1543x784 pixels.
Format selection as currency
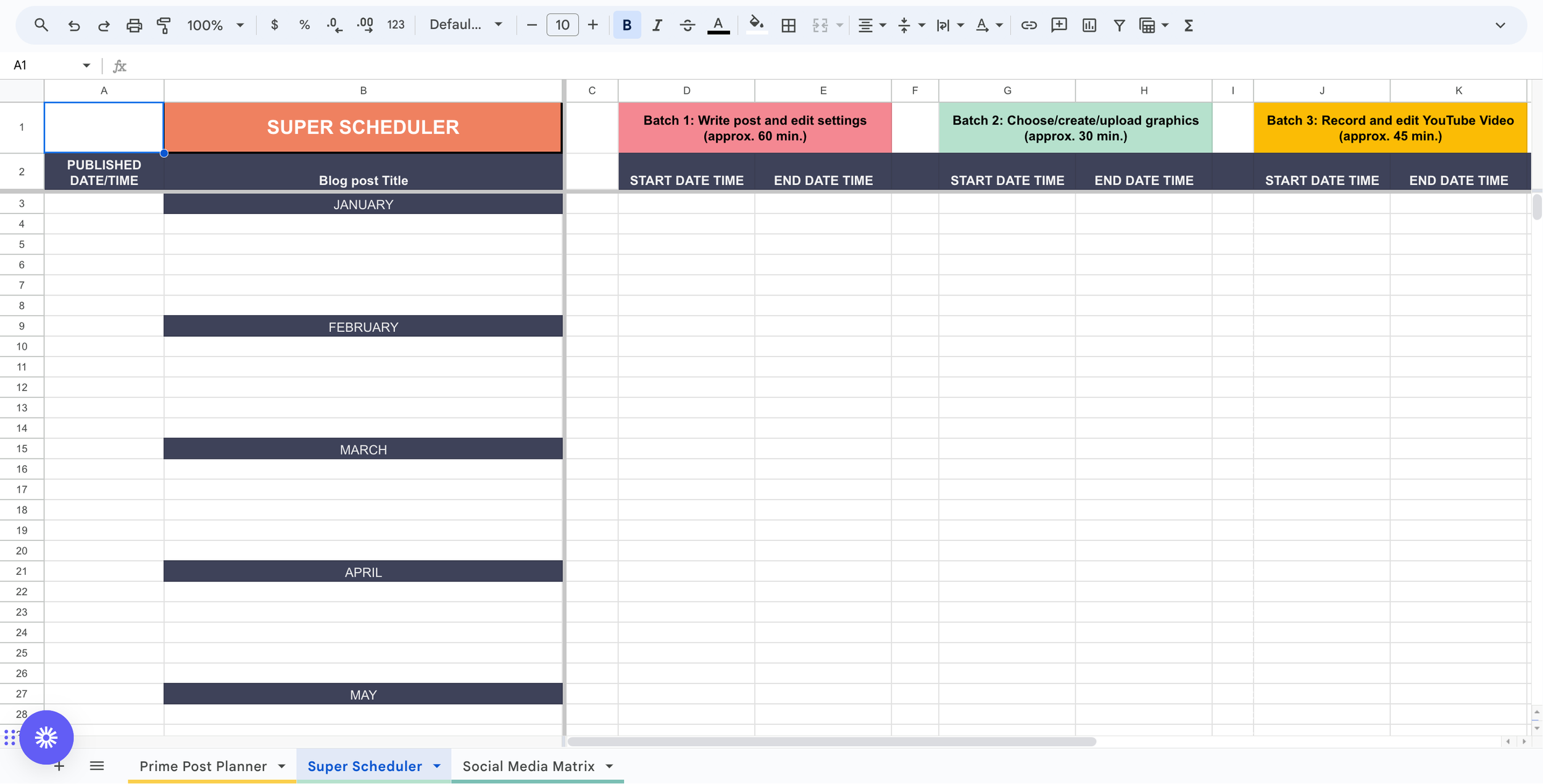[274, 25]
